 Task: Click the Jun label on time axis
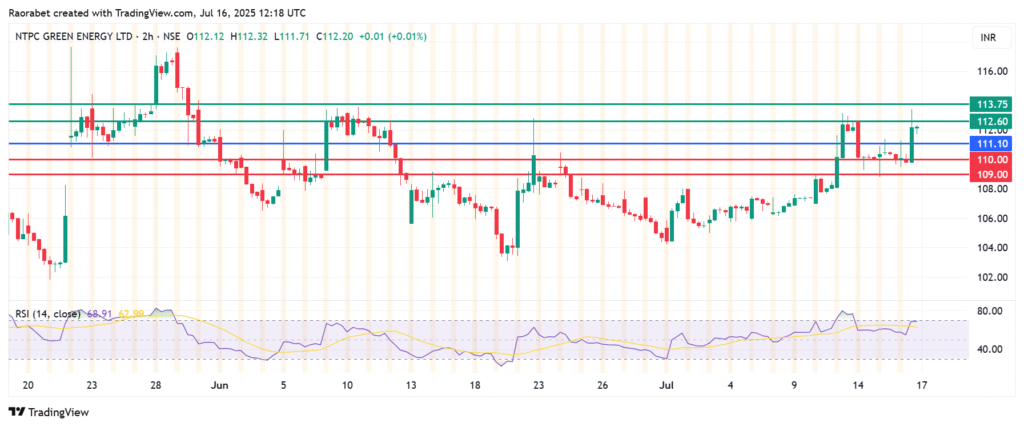[219, 385]
